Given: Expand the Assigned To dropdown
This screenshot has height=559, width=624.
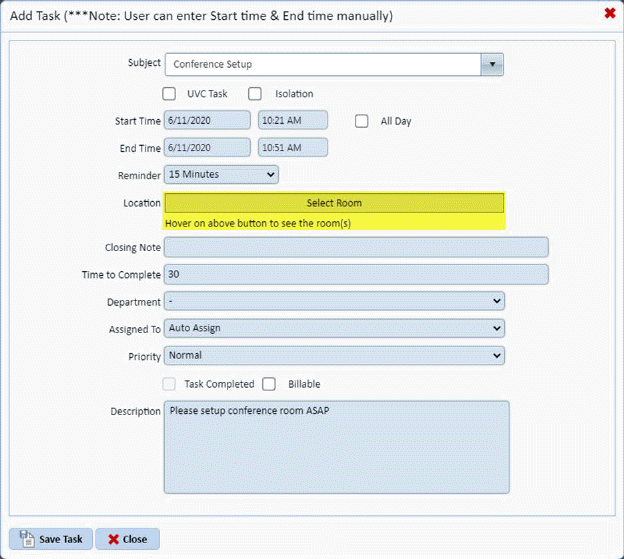Looking at the screenshot, I should click(x=334, y=328).
